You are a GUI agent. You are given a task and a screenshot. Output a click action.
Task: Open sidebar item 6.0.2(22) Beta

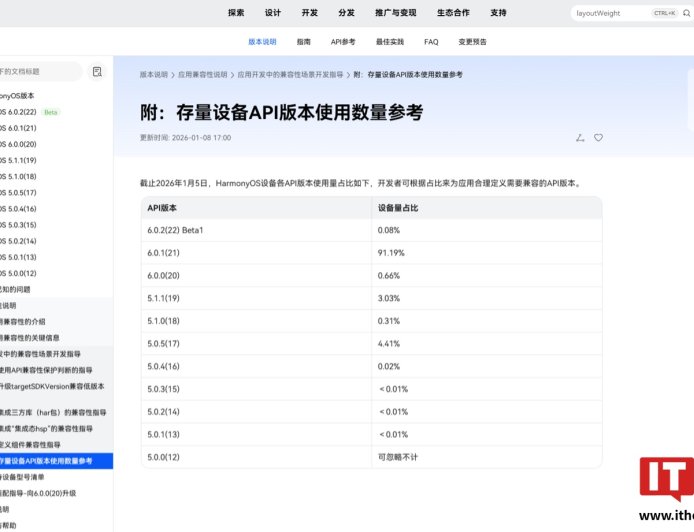click(x=30, y=112)
